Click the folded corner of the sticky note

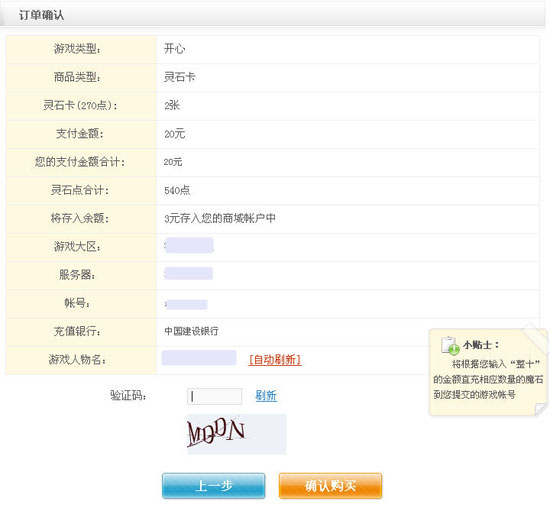tap(541, 409)
